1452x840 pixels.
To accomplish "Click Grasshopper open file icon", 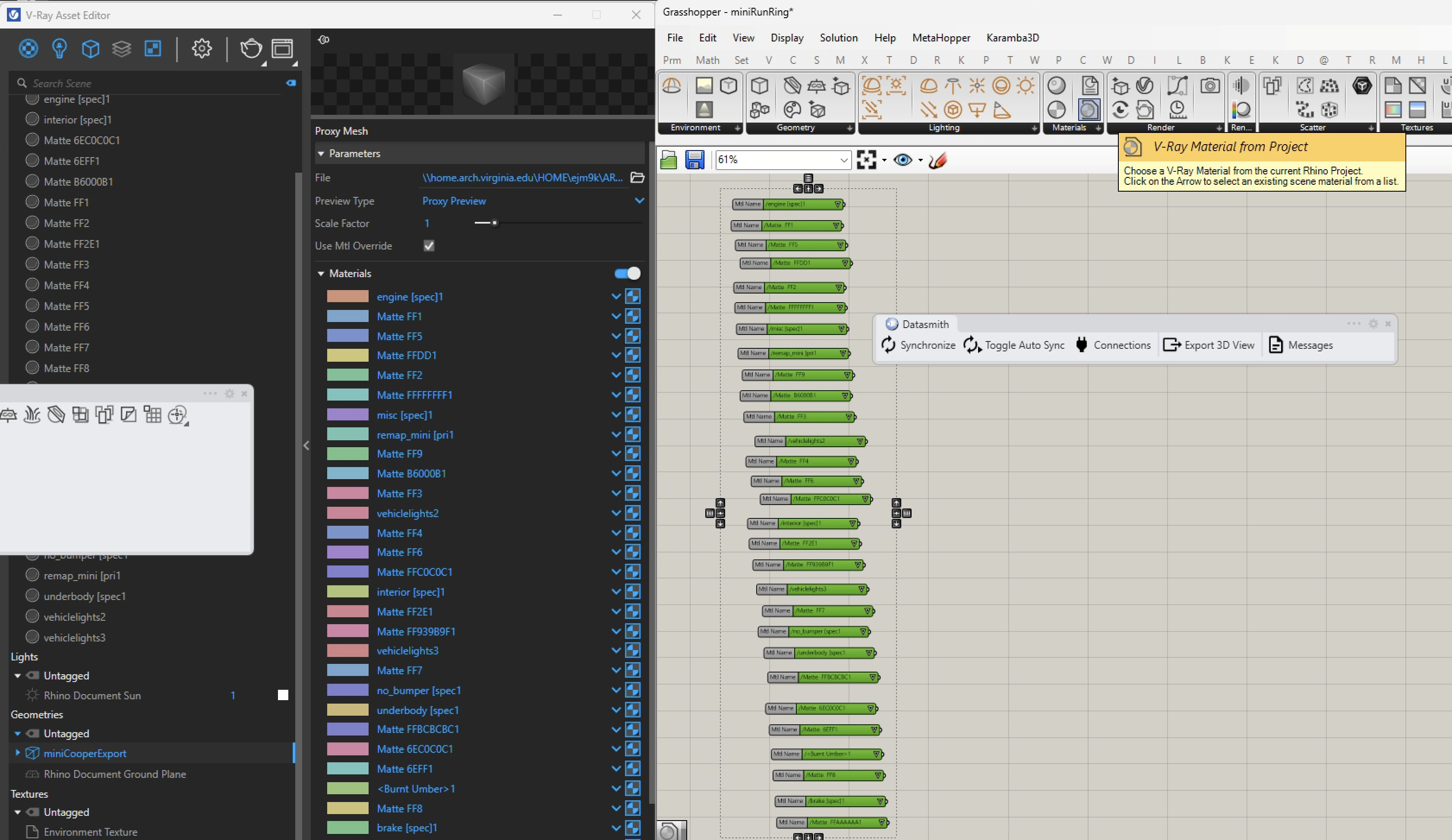I will [x=669, y=160].
